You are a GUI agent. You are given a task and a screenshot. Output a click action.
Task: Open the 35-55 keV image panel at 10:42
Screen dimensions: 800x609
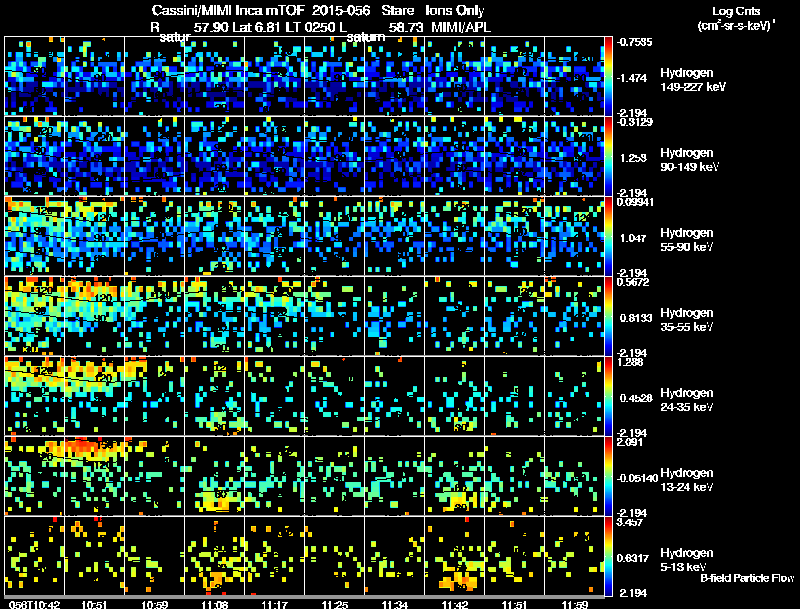[x=34, y=316]
